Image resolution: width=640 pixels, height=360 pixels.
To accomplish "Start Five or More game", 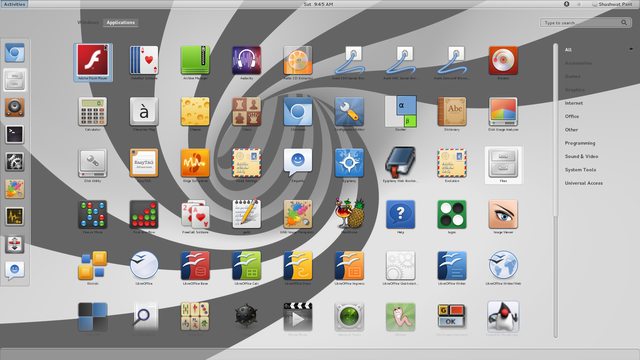I will pos(93,214).
